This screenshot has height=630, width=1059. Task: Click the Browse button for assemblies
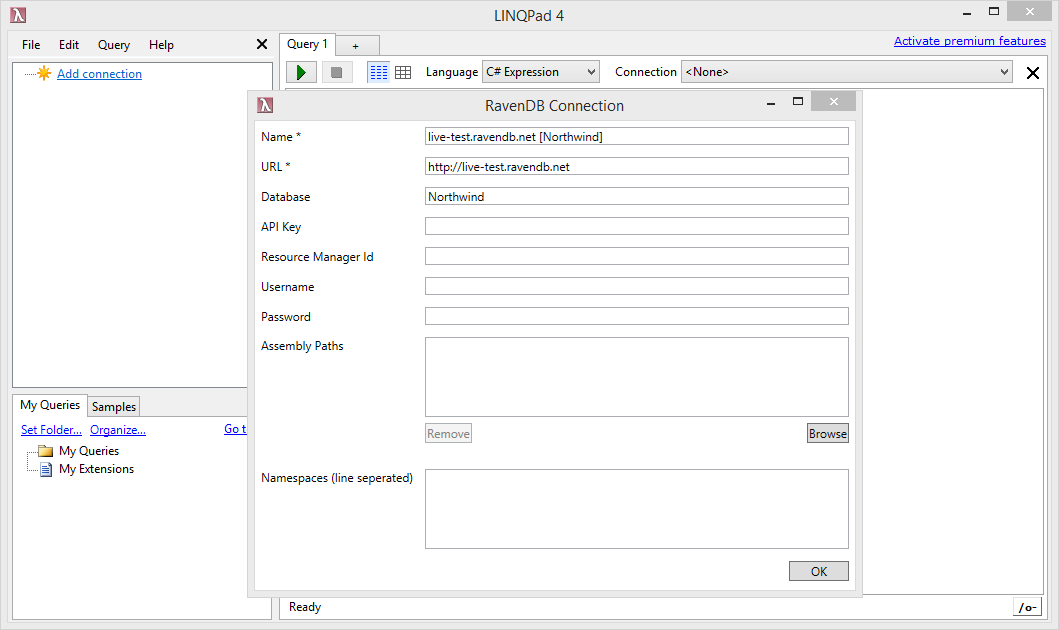pyautogui.click(x=827, y=434)
